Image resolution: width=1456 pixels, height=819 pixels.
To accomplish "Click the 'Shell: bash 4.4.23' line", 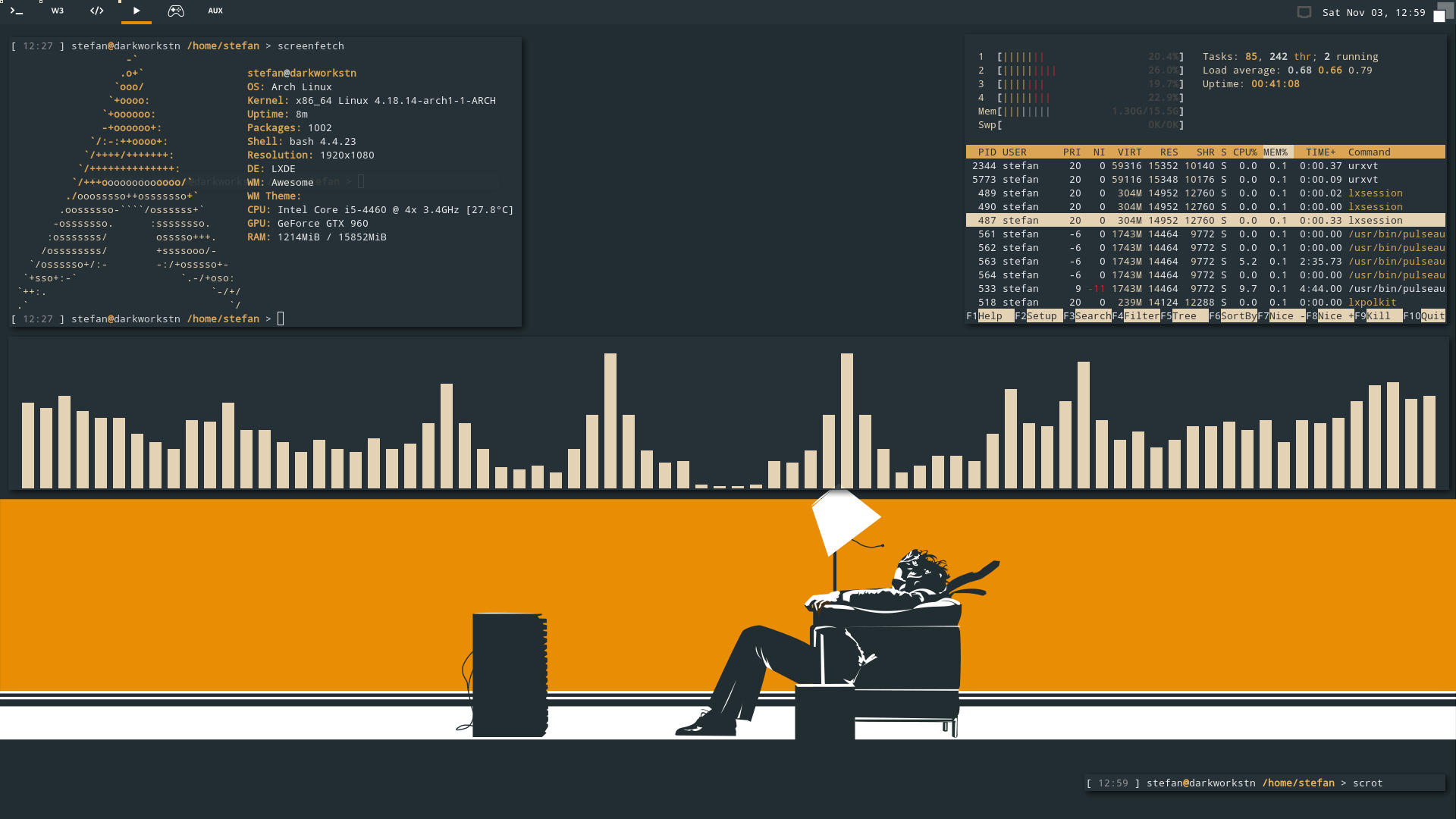I will point(301,142).
